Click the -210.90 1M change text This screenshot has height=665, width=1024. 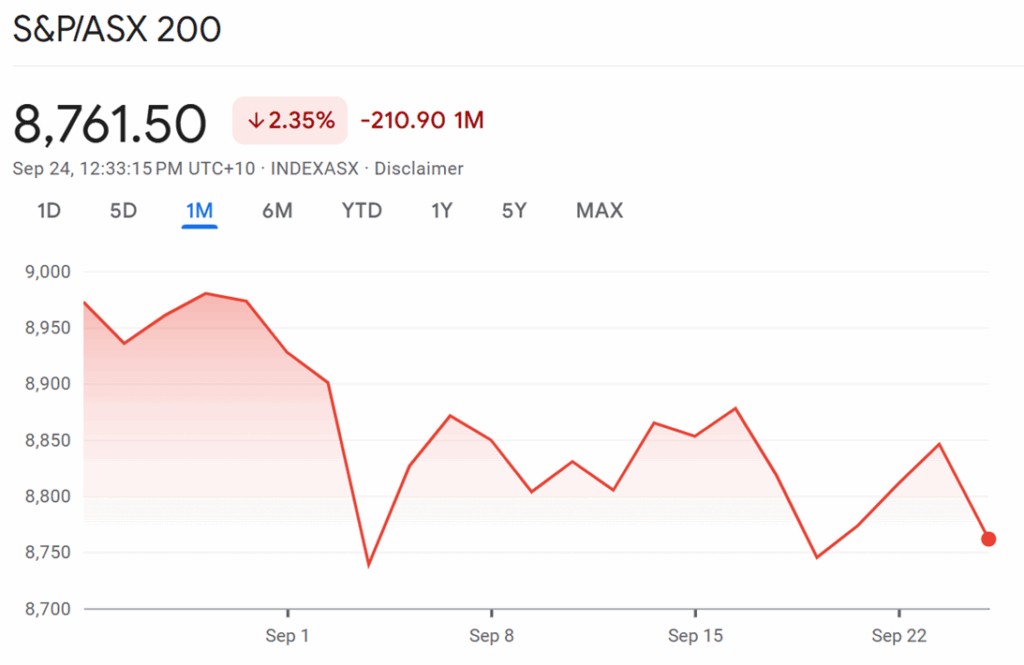[x=422, y=121]
